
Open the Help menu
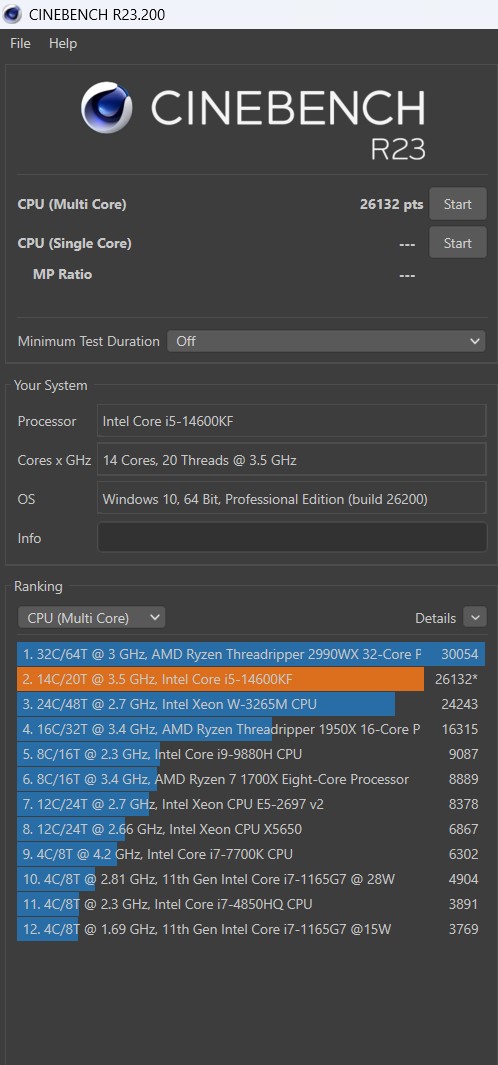click(x=63, y=43)
